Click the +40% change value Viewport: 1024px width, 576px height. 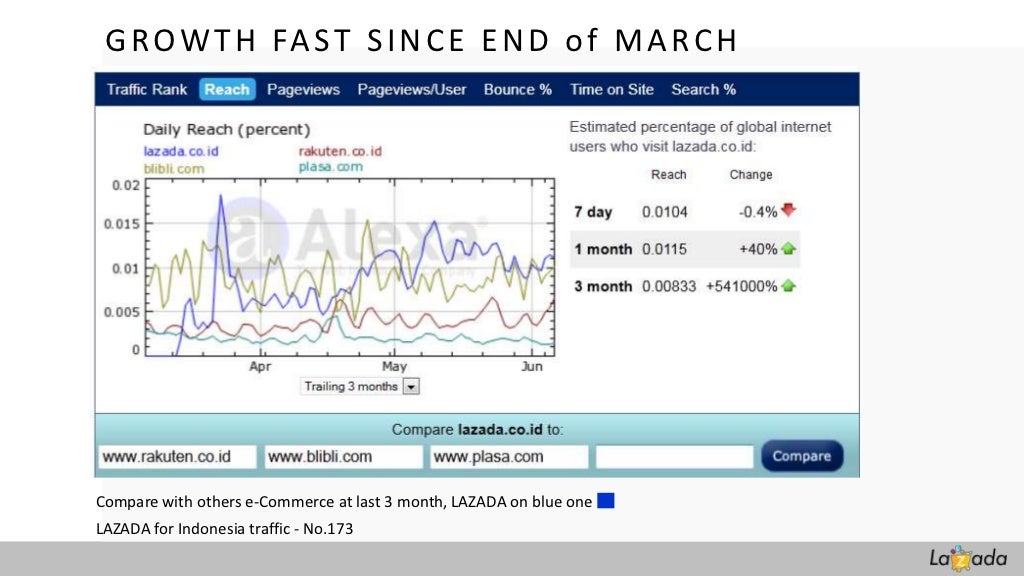[758, 249]
